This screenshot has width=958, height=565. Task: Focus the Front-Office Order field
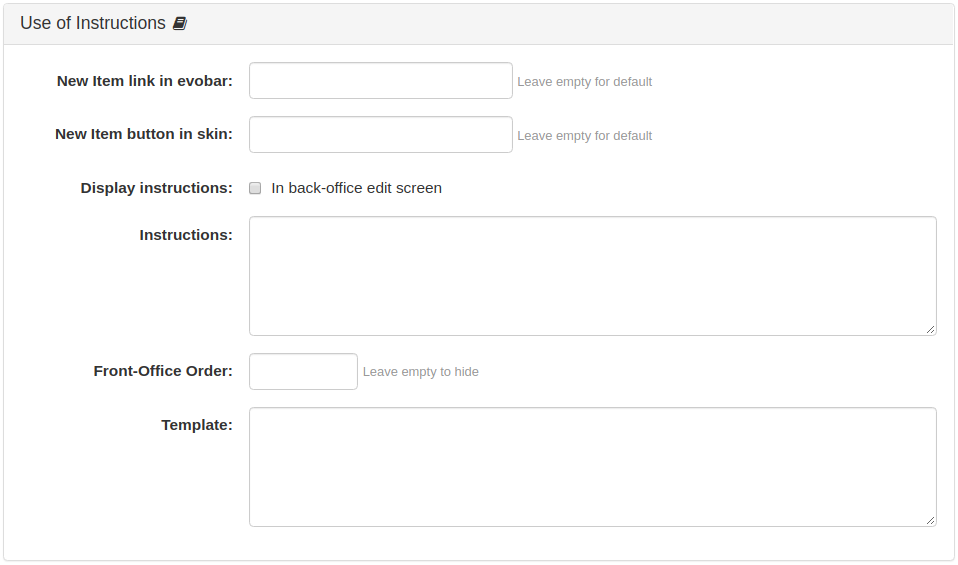pos(303,371)
